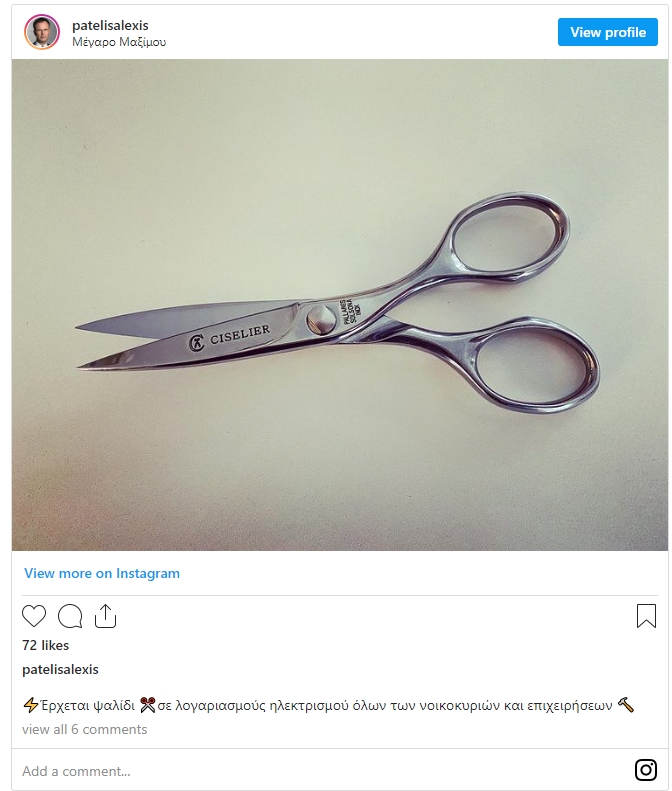
Task: Open the patelisalexis username in the header
Action: click(x=110, y=25)
